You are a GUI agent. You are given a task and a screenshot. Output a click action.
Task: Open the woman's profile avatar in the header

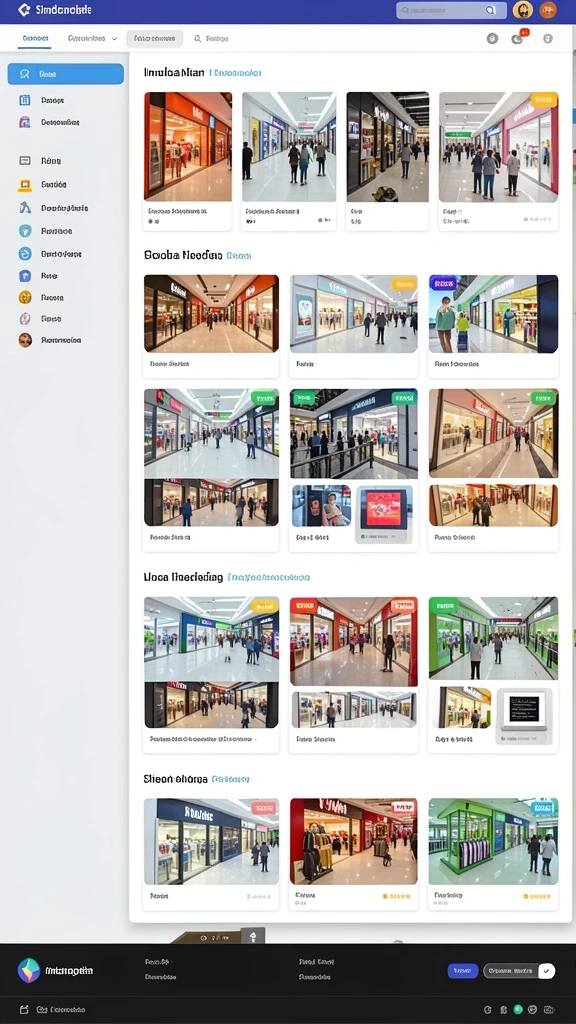point(522,10)
